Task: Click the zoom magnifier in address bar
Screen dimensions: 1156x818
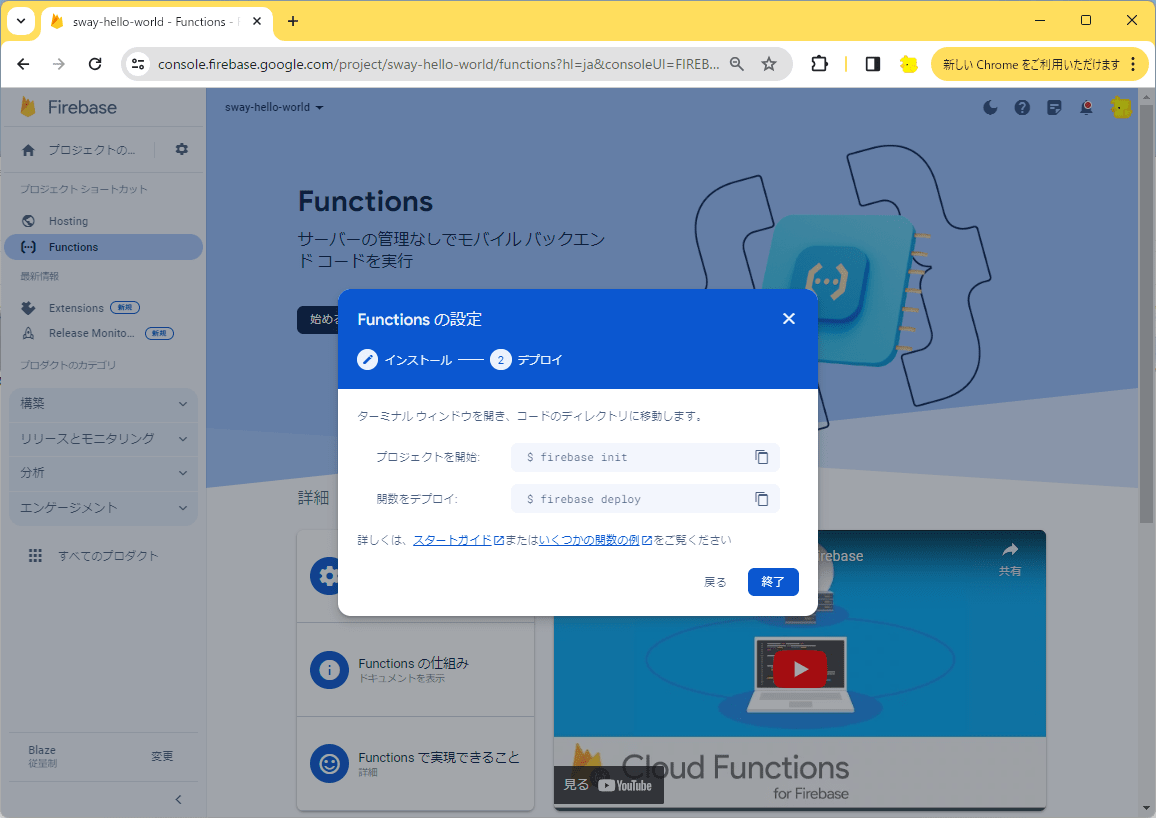Action: pos(737,64)
